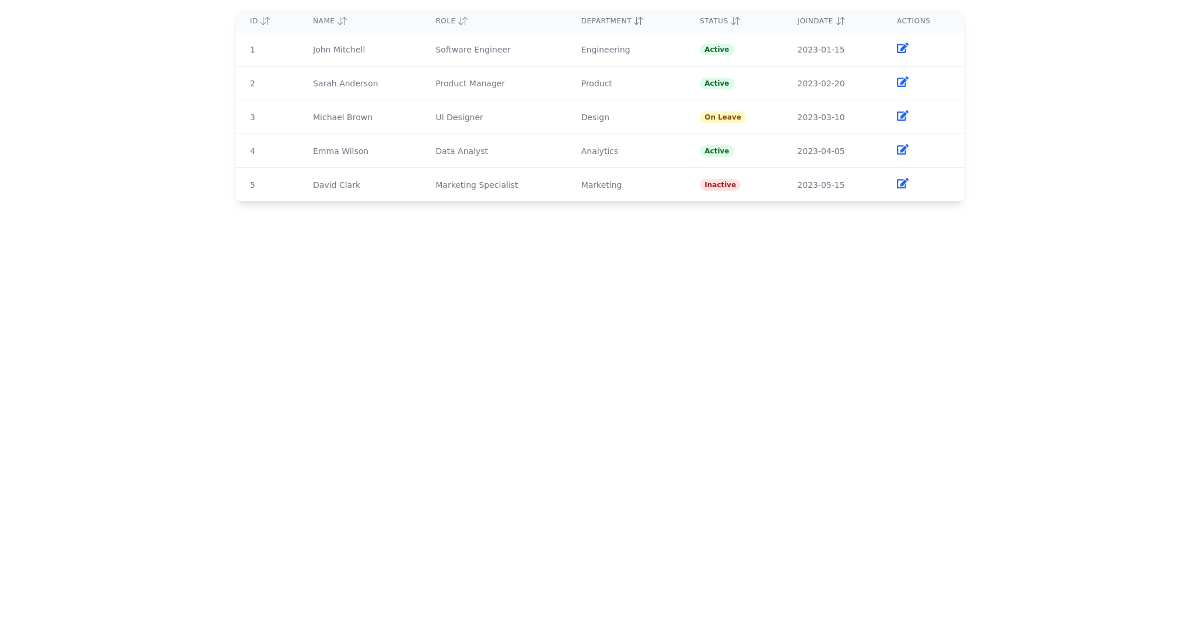The width and height of the screenshot is (1200, 630).
Task: Click Emma Wilson's name in the table
Action: 340,151
